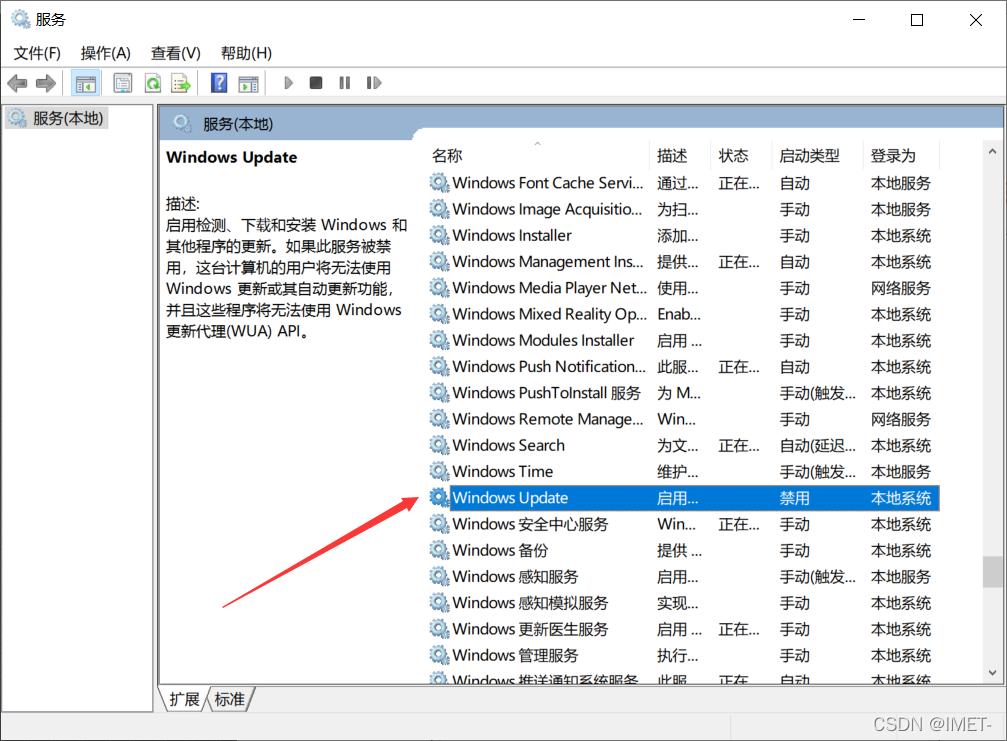Click the Enab... description of Windows Mixed Reality
This screenshot has height=741, width=1007.
click(x=679, y=314)
